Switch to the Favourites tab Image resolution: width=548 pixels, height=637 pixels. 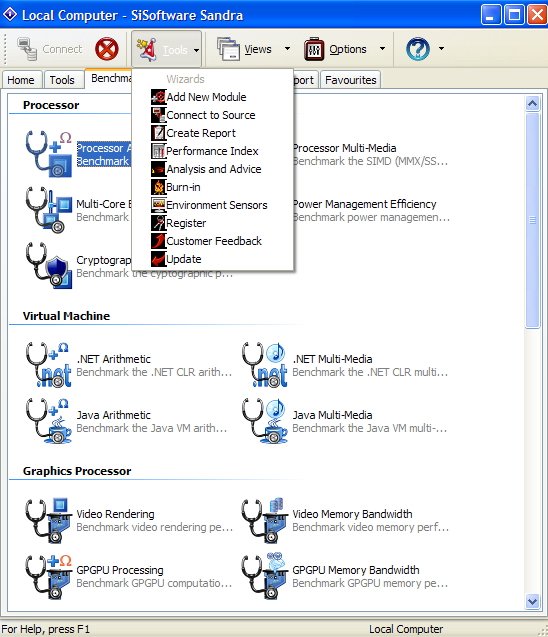pyautogui.click(x=351, y=80)
